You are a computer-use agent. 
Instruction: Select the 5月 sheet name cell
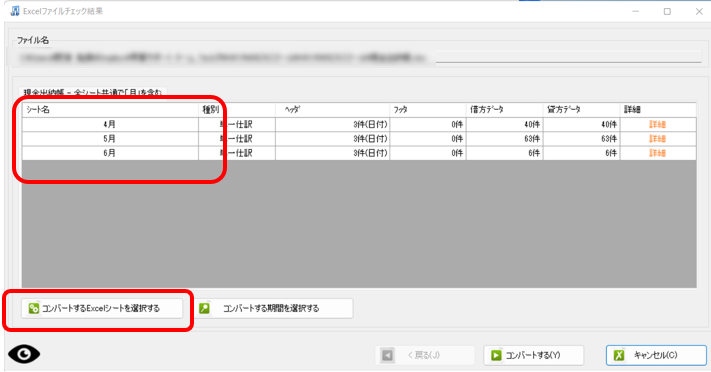coord(110,139)
